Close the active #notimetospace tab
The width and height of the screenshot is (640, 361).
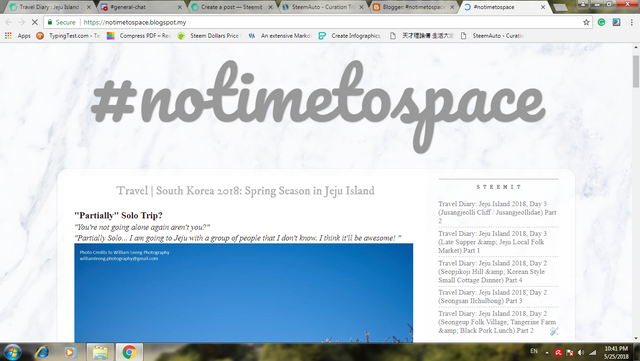coord(543,7)
